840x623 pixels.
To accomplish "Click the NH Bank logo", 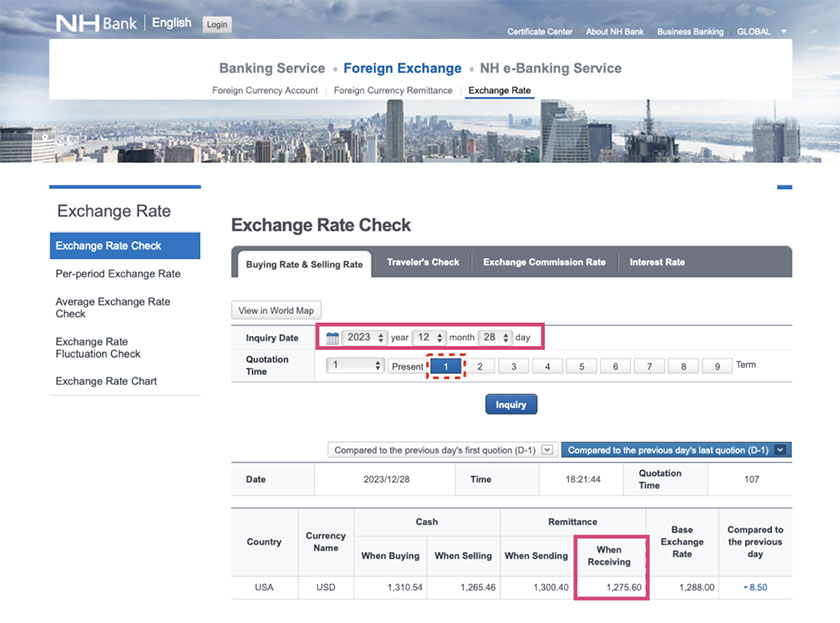I will [x=96, y=23].
